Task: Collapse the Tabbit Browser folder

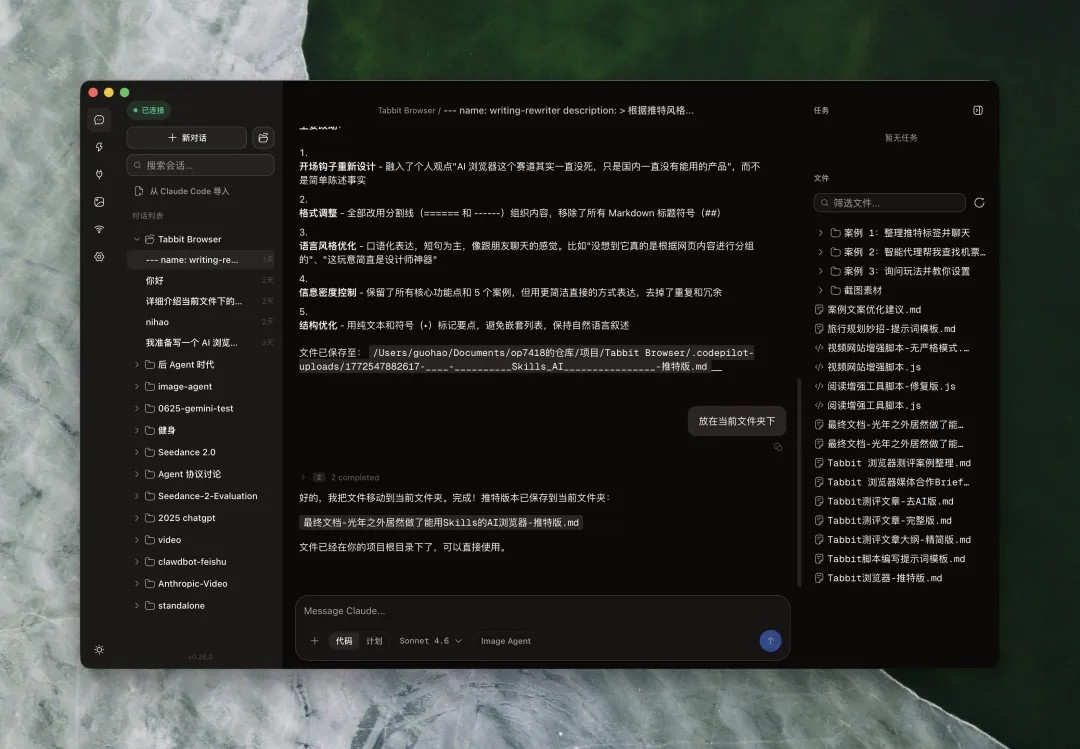Action: [137, 239]
